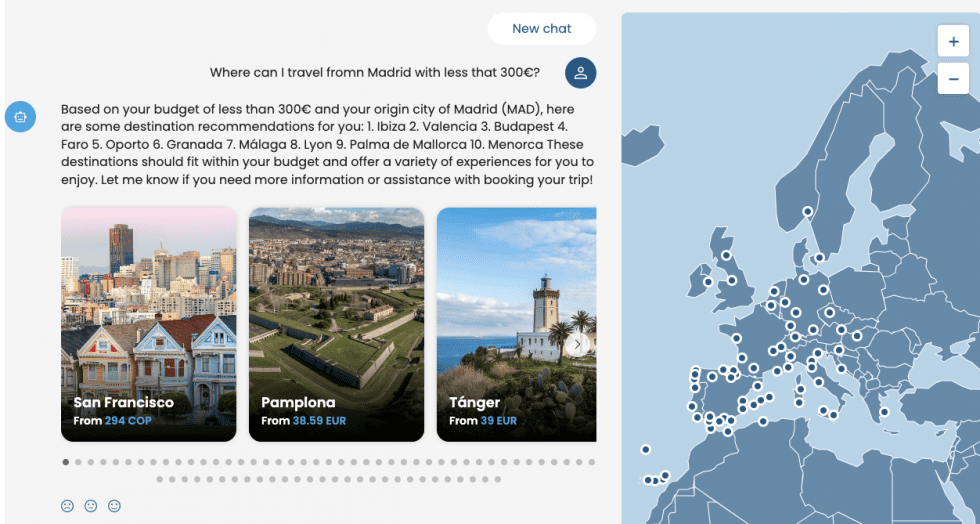
Task: Click the chatbot robot avatar icon
Action: tap(20, 117)
